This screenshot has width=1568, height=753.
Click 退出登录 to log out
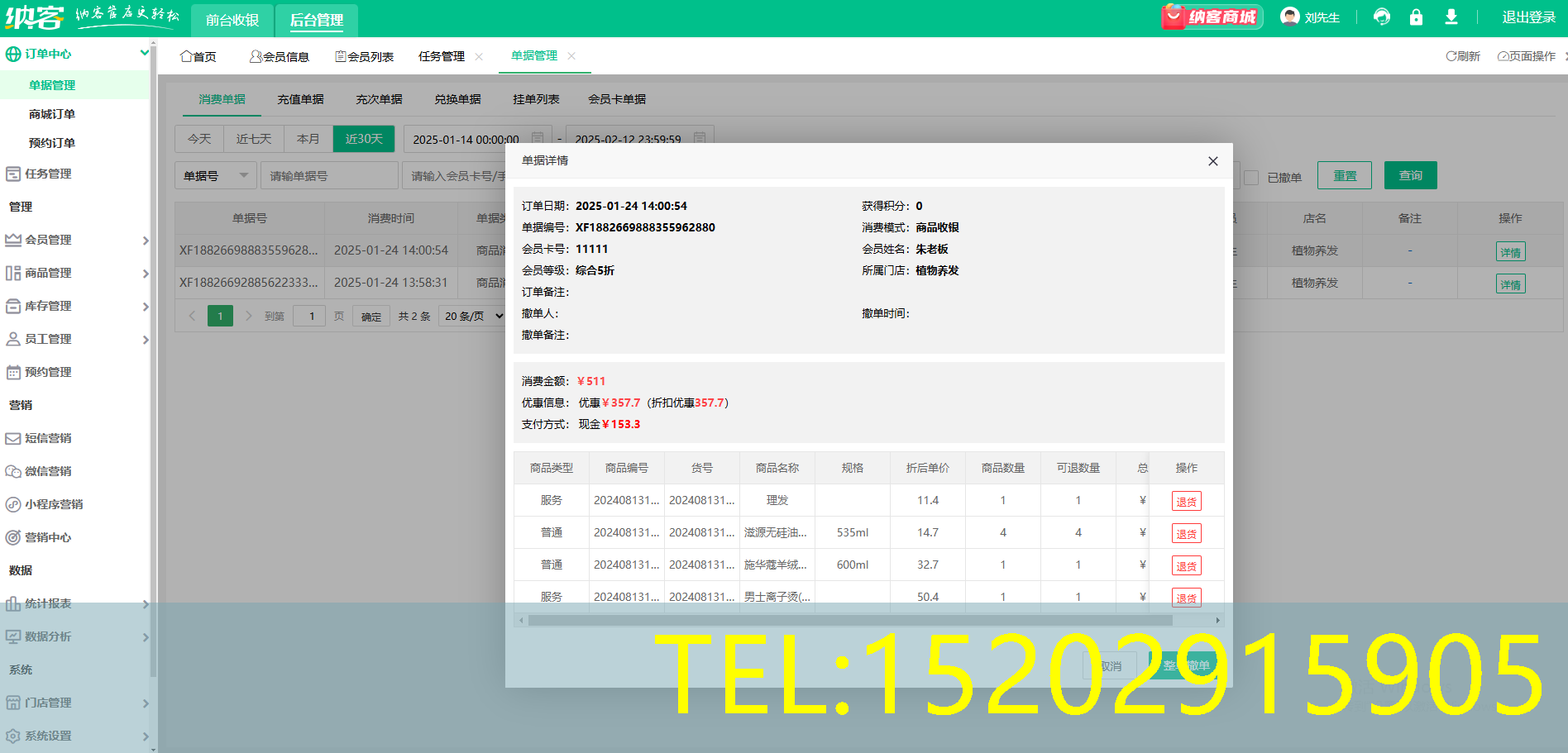click(x=1529, y=17)
